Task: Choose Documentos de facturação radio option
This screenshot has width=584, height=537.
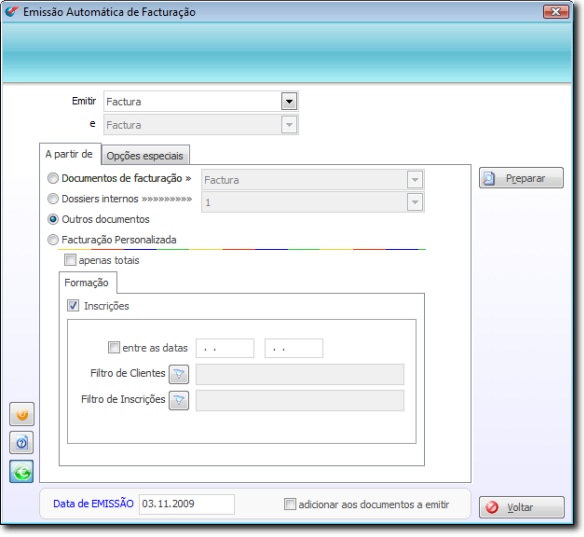Action: coord(53,178)
